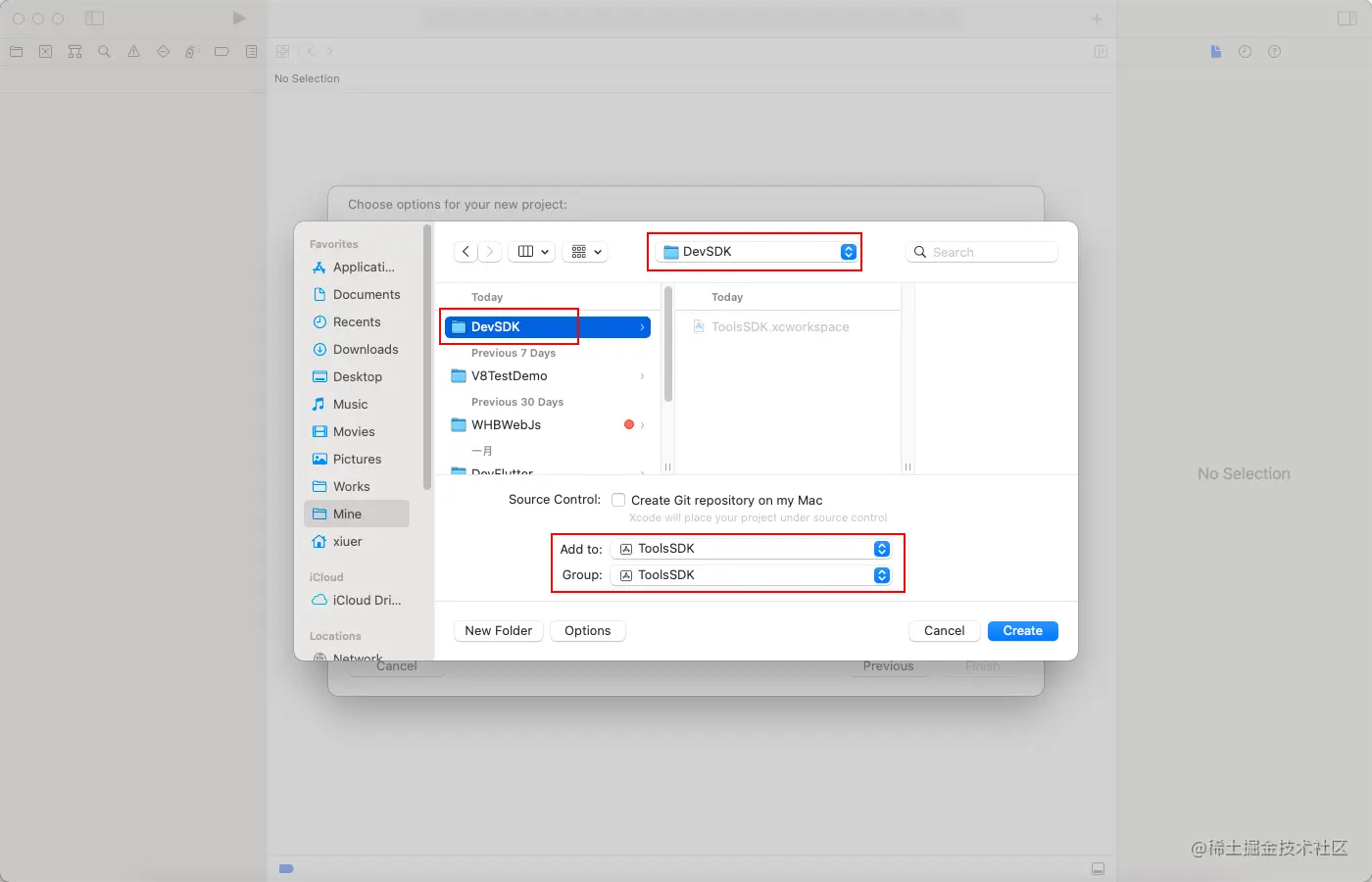Select the V8TestDemo folder row
Image resolution: width=1372 pixels, height=882 pixels.
pyautogui.click(x=547, y=376)
